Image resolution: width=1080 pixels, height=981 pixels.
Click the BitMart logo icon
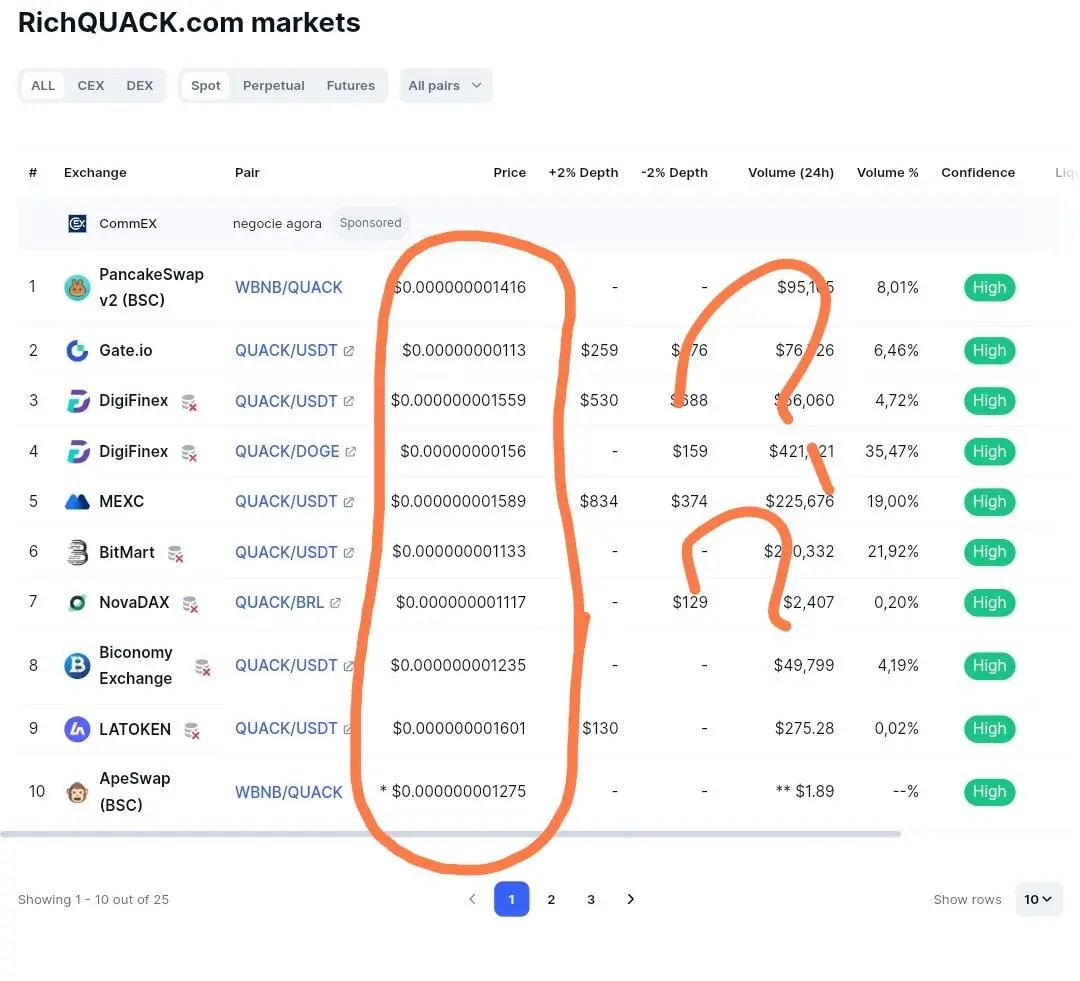tap(77, 553)
